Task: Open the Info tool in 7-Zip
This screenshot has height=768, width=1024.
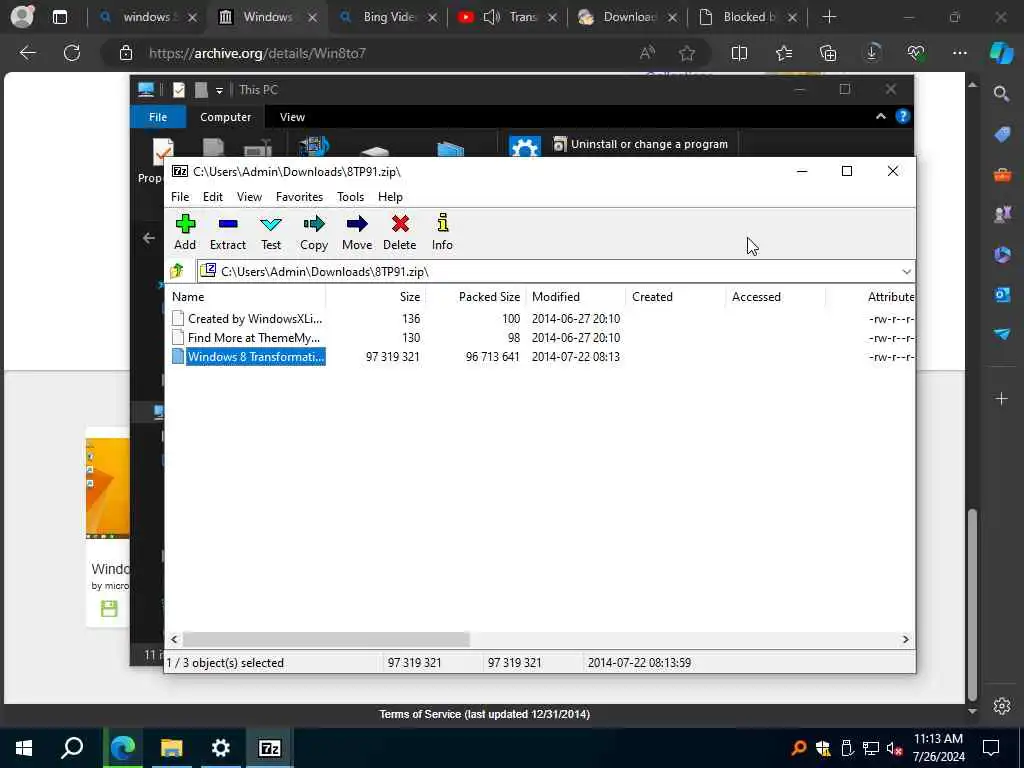Action: click(x=442, y=232)
